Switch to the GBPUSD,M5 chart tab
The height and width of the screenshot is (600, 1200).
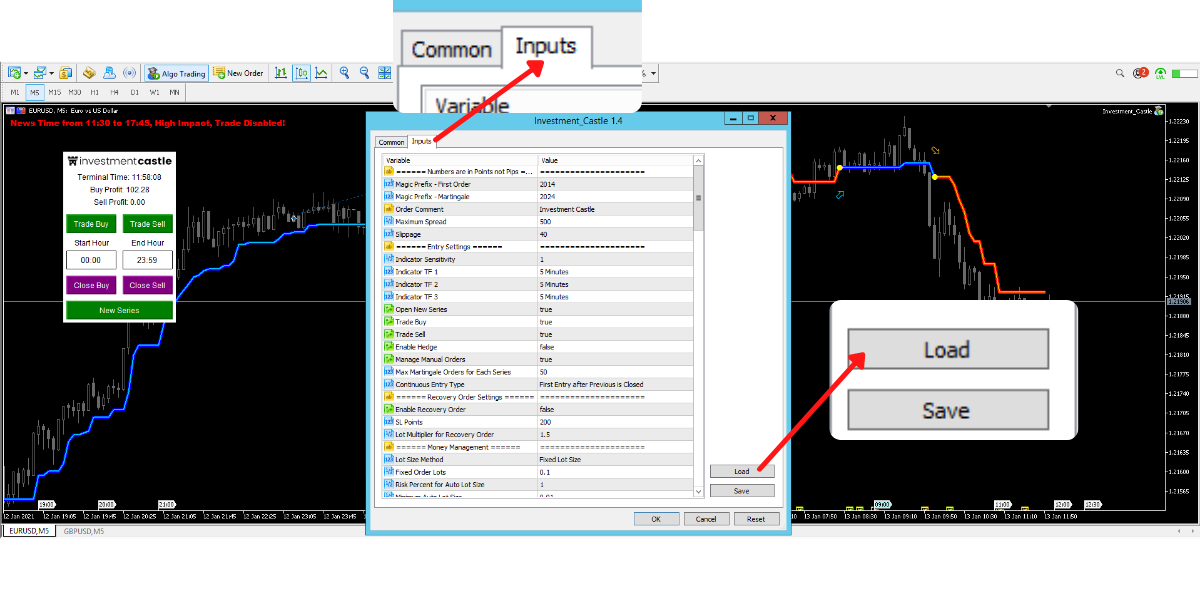point(84,531)
